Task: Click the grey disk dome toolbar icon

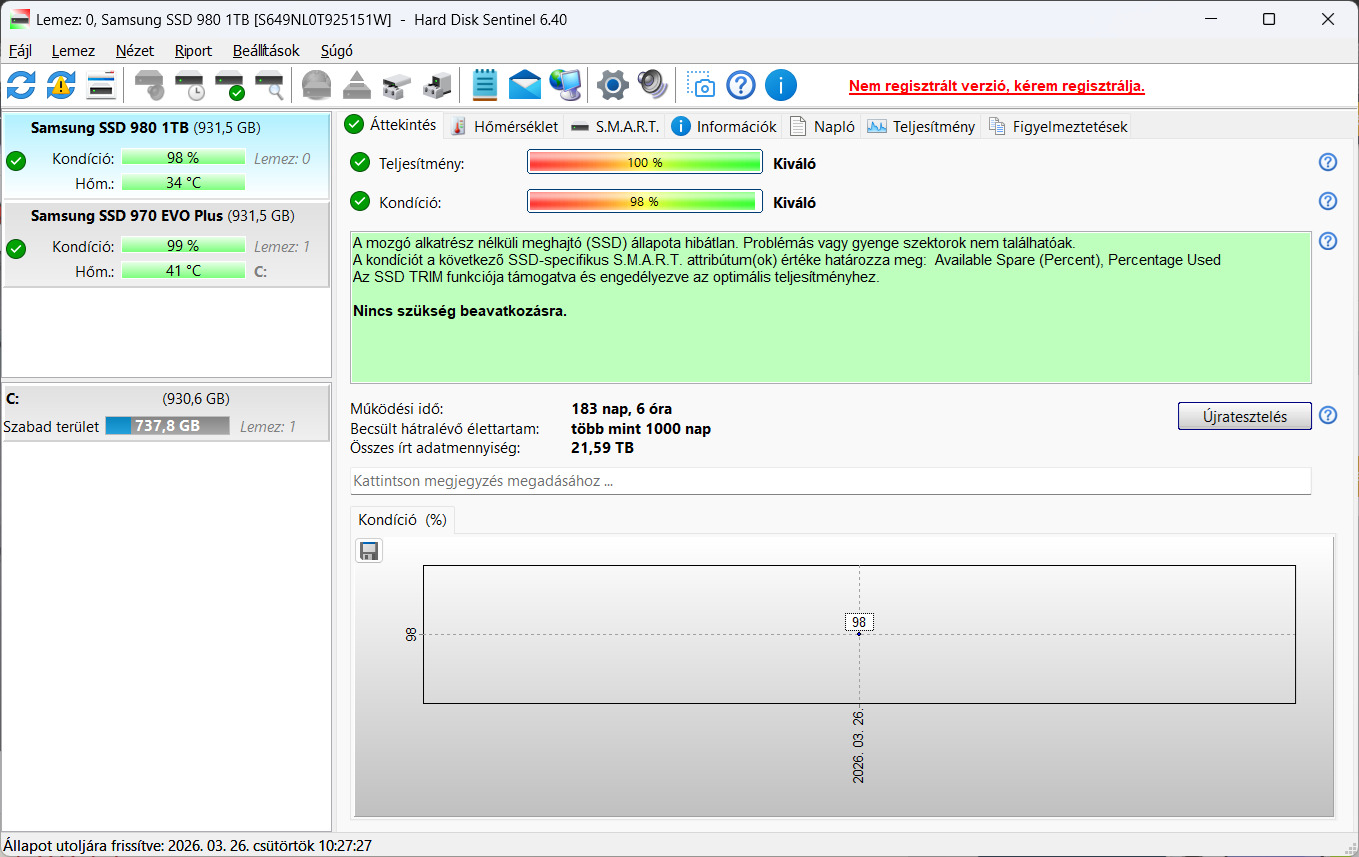Action: 316,85
